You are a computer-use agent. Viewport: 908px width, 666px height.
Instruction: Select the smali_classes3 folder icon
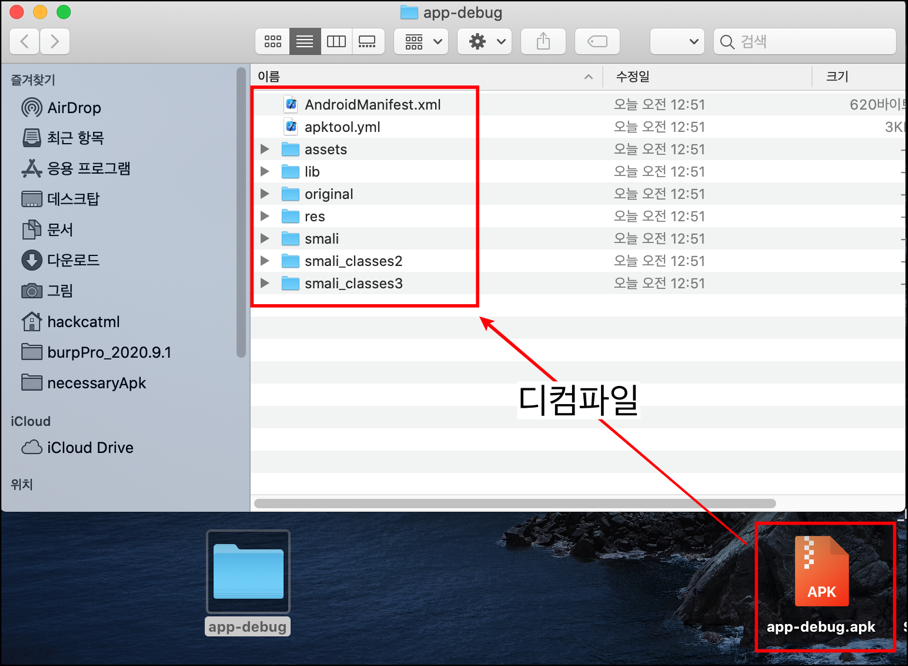(290, 283)
